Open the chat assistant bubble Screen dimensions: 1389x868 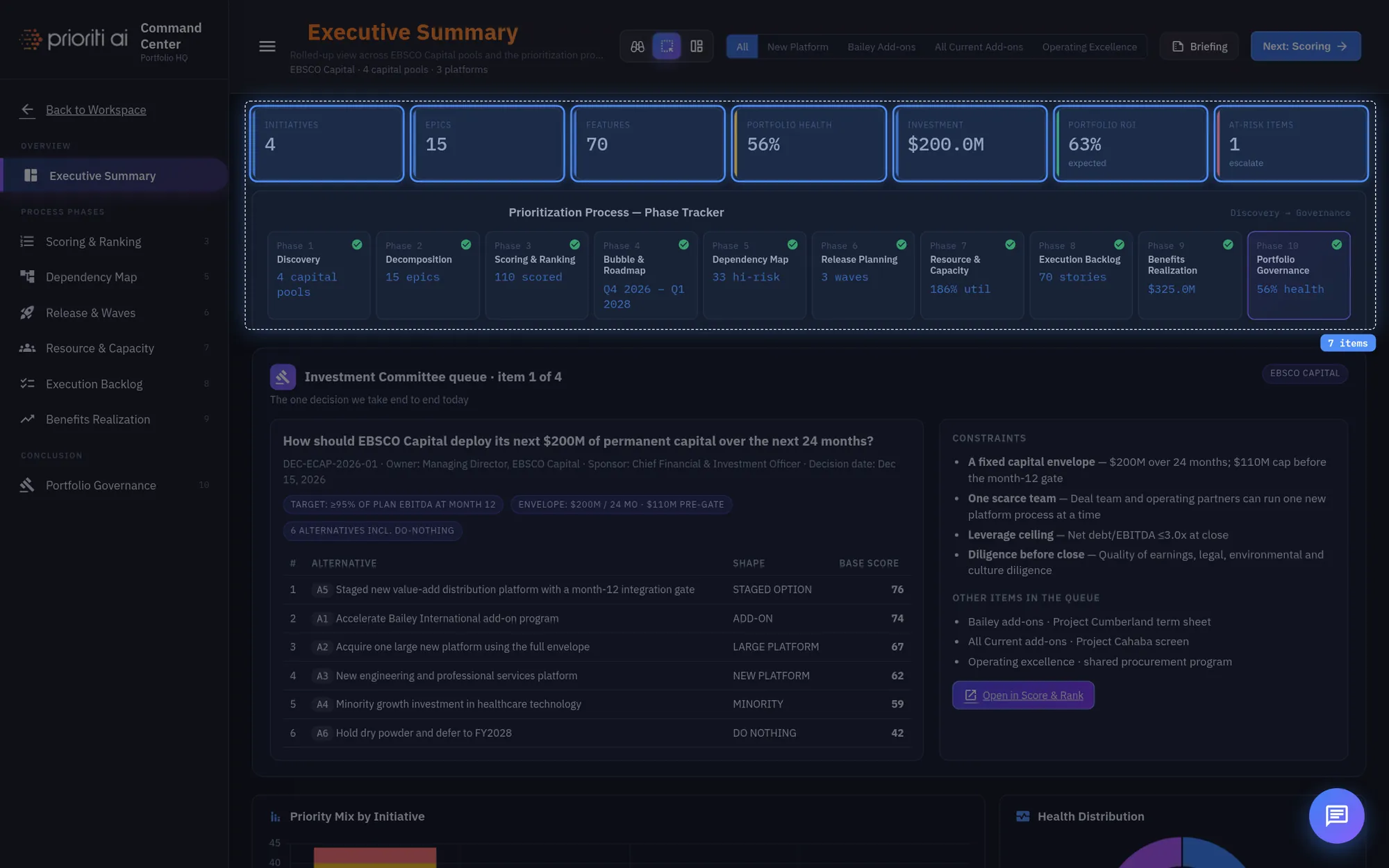pos(1336,816)
